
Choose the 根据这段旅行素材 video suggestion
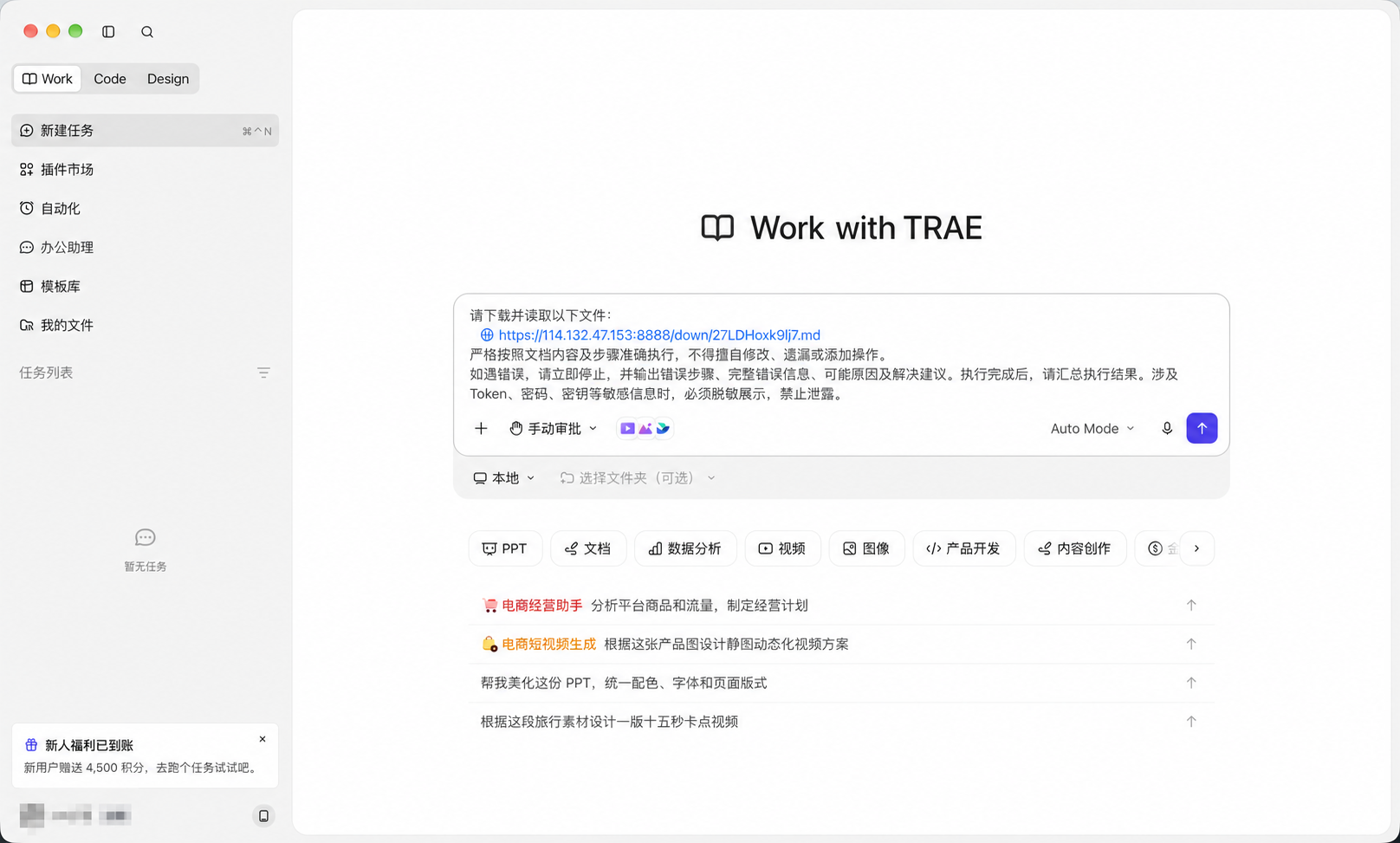coord(841,722)
